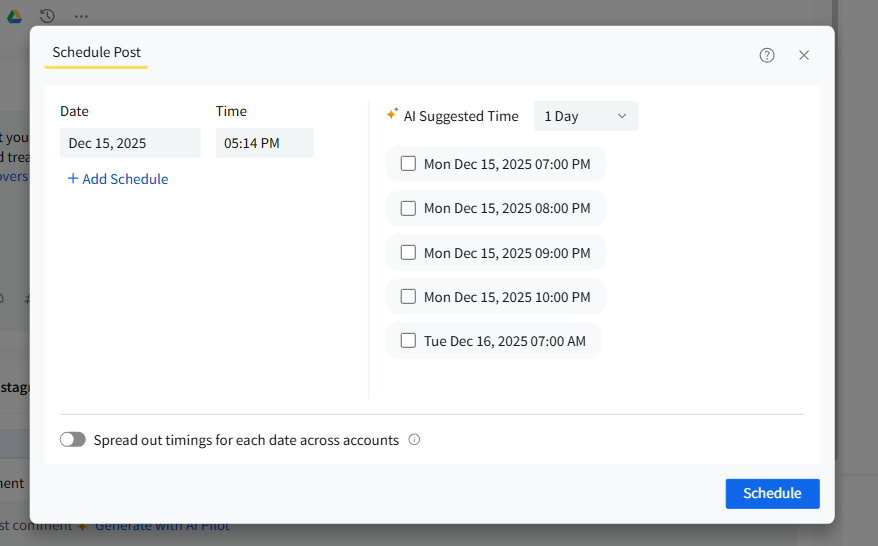Click the 'Date' label text
The height and width of the screenshot is (546, 878).
(74, 111)
